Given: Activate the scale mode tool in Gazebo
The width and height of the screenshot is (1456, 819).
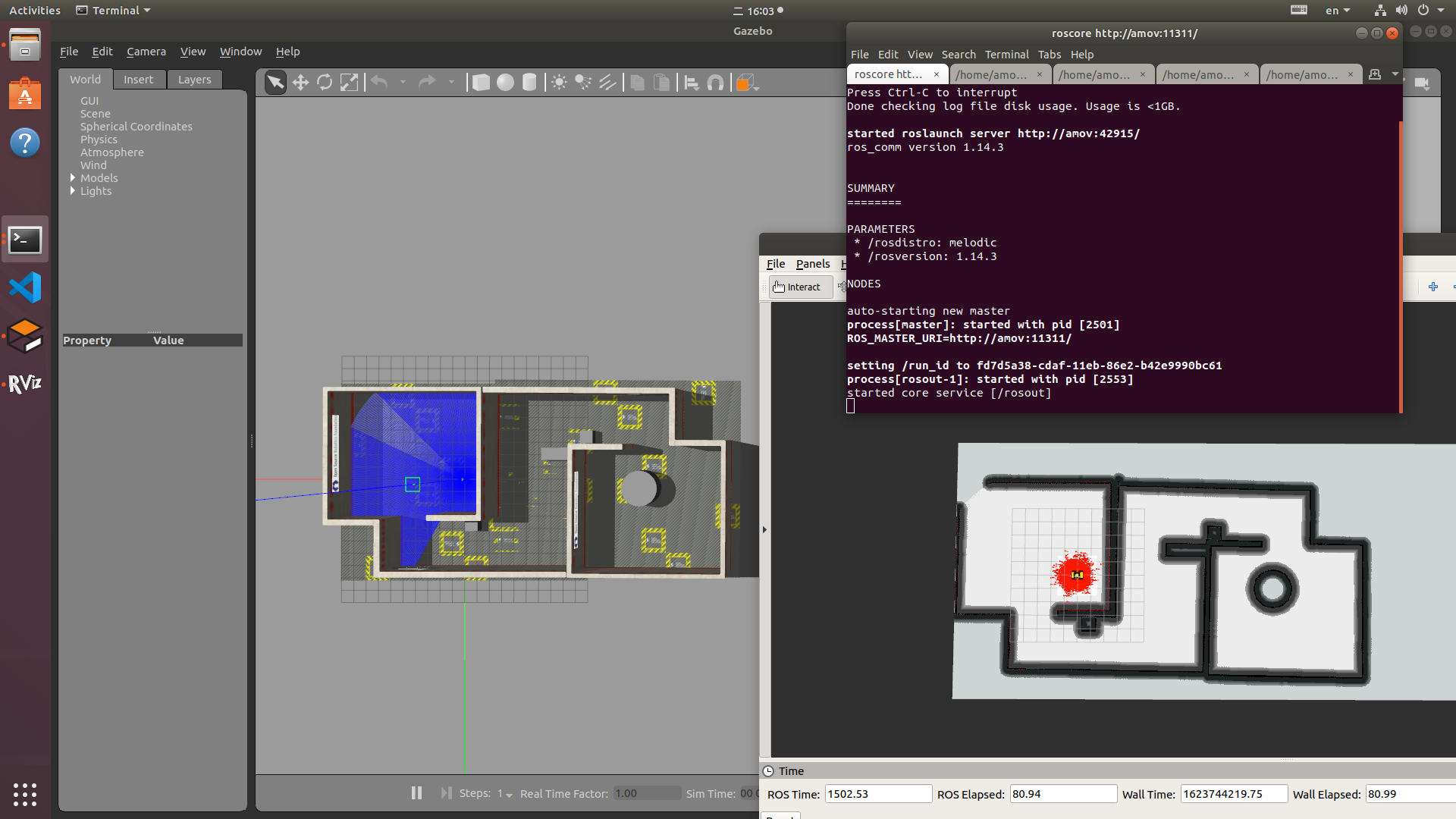Looking at the screenshot, I should tap(349, 83).
